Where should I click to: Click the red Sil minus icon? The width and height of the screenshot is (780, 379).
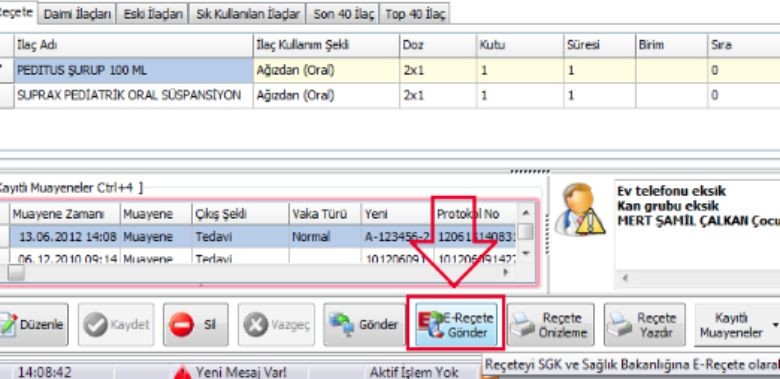182,325
